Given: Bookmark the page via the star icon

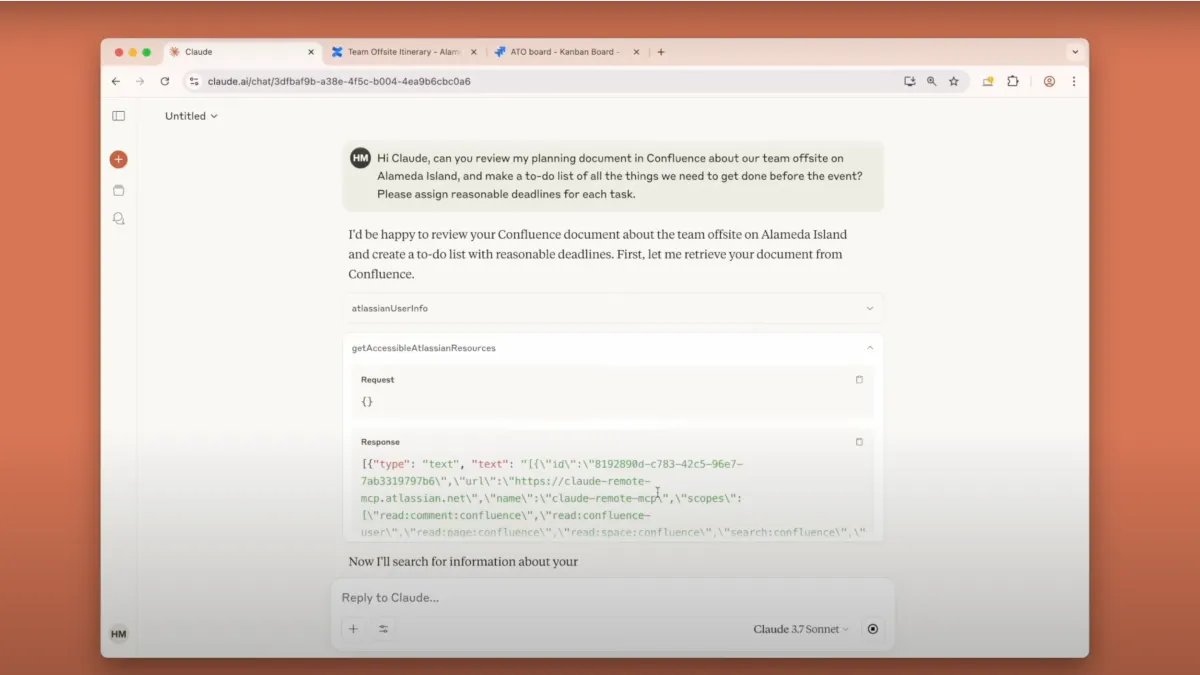Looking at the screenshot, I should tap(953, 81).
